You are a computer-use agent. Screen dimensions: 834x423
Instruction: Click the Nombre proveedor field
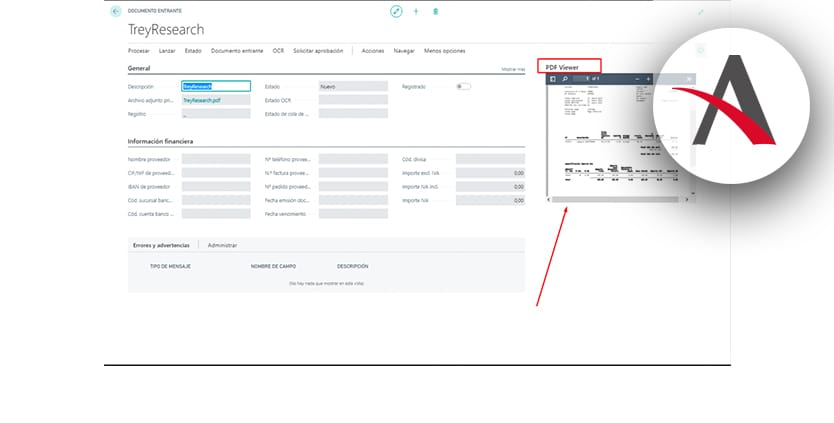click(216, 159)
